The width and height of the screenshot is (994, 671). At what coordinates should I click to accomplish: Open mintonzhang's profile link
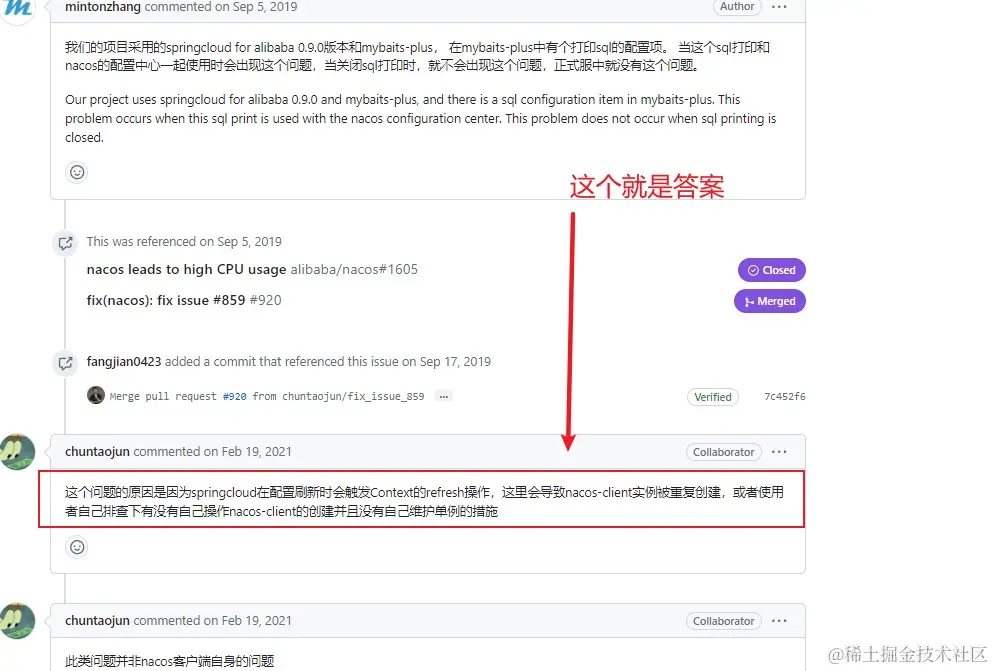(x=103, y=7)
